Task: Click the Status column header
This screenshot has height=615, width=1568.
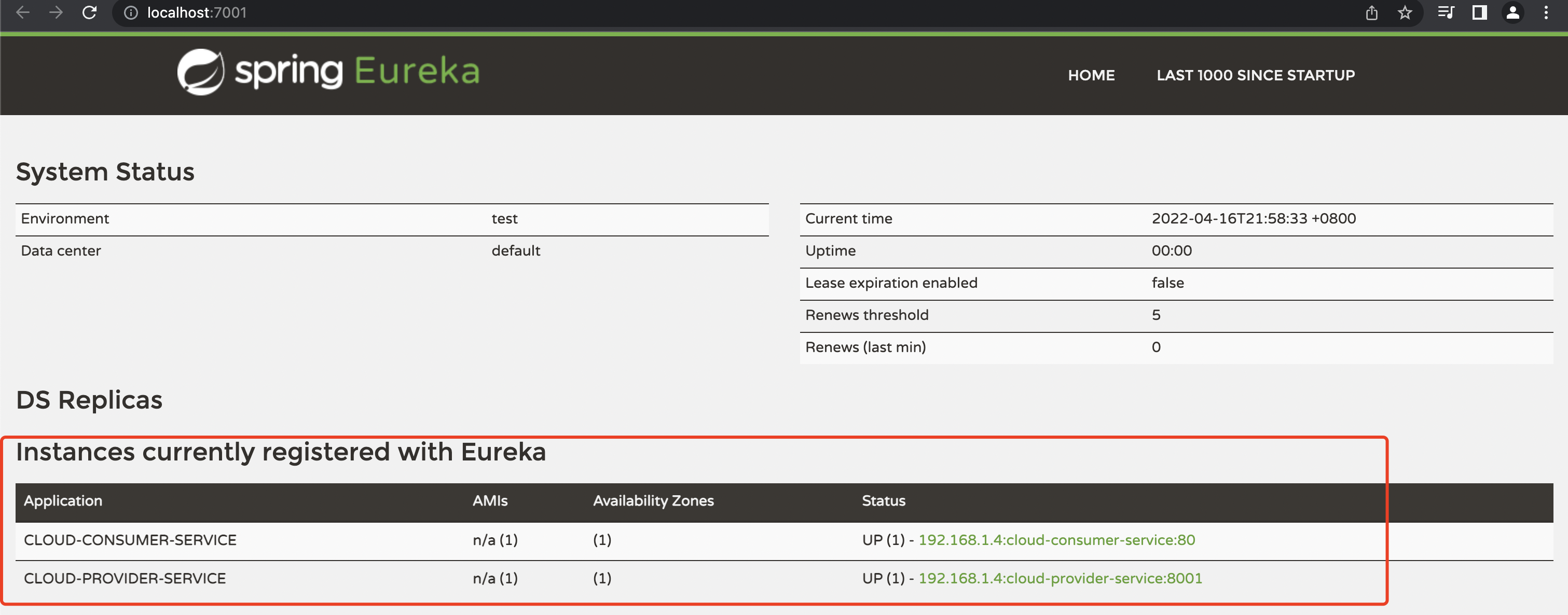Action: coord(883,500)
